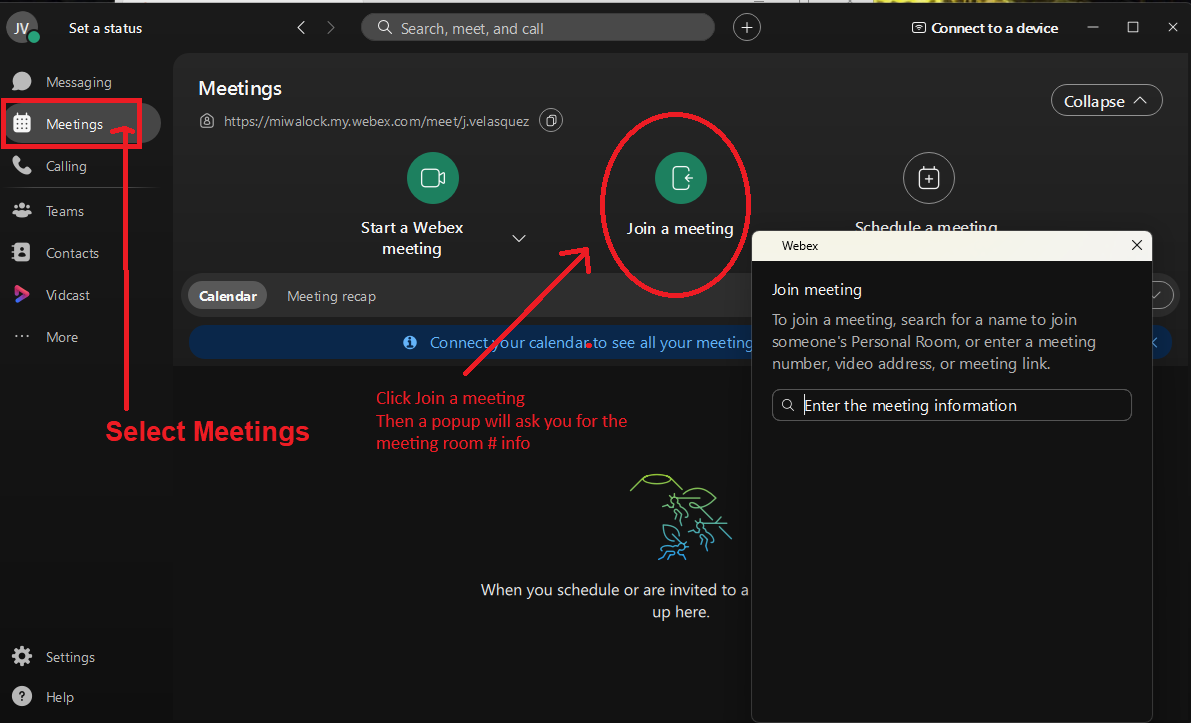Click the Enter the meeting information field

[x=960, y=405]
